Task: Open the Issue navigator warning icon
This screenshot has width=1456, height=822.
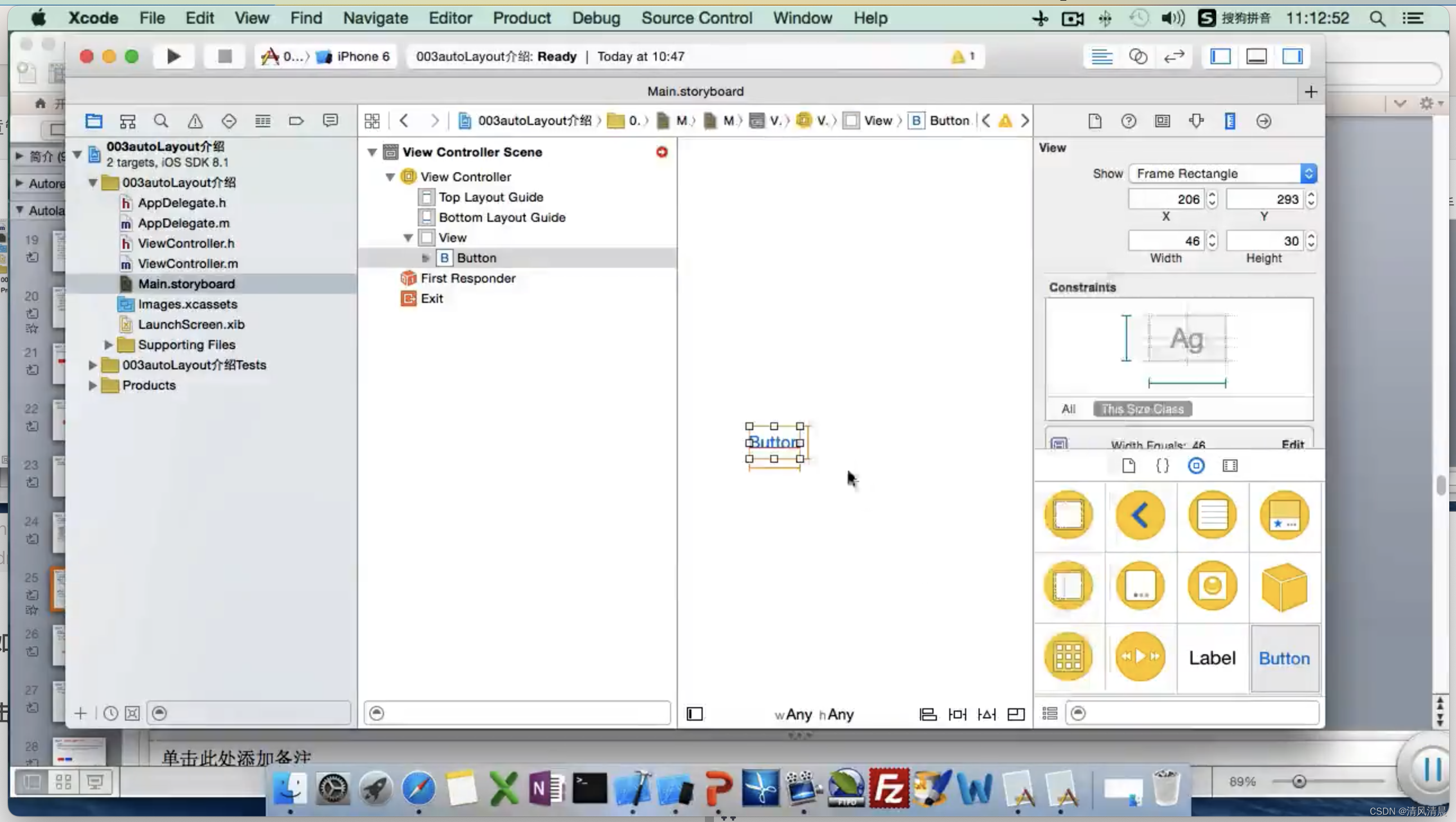Action: 195,121
